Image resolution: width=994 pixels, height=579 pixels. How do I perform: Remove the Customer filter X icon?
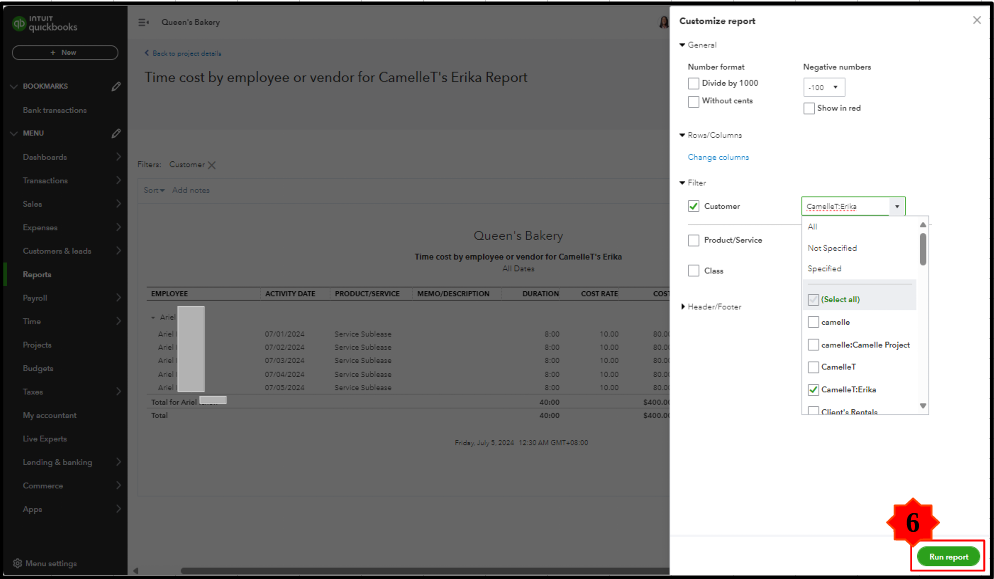tap(212, 165)
